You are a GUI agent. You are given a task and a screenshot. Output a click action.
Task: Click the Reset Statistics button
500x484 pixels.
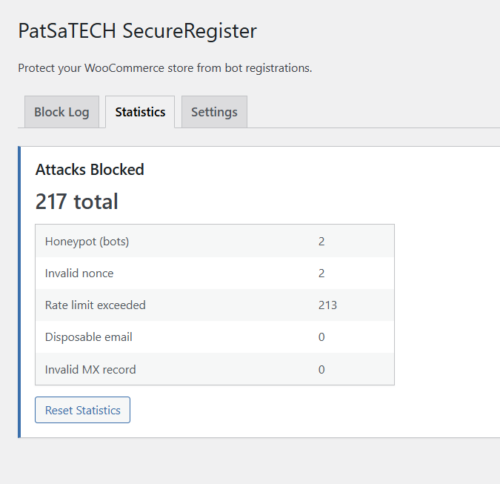[x=83, y=410]
